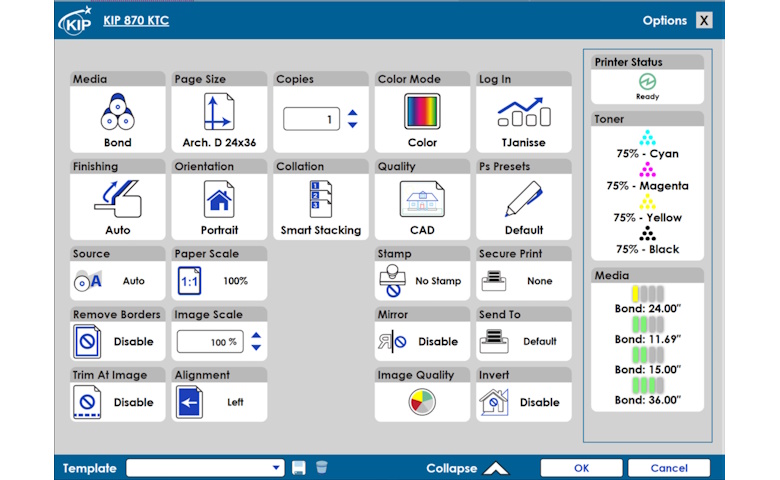Click the Printer Status Ready icon
780x480 pixels.
pyautogui.click(x=647, y=81)
